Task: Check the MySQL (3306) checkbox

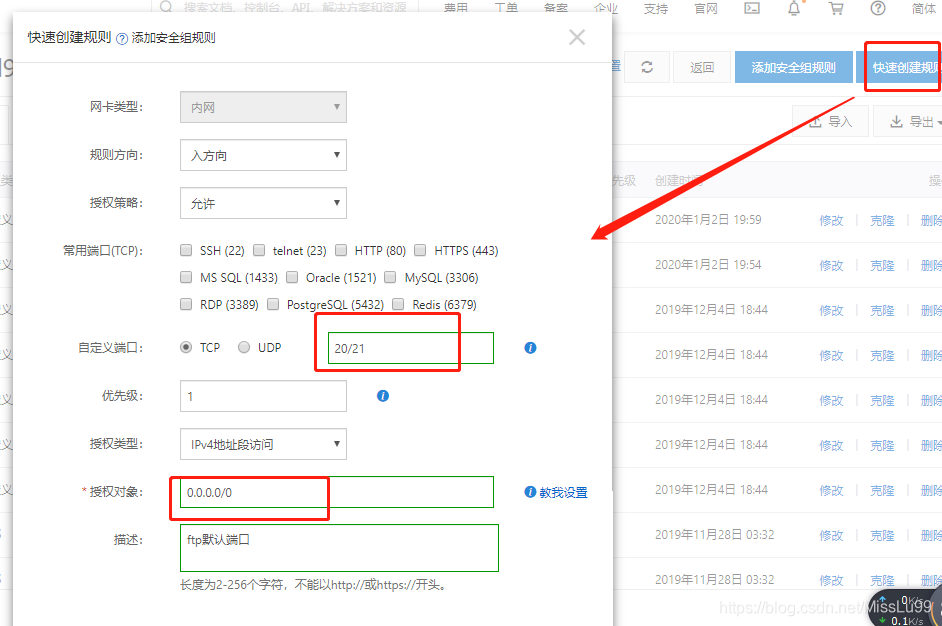Action: click(390, 277)
